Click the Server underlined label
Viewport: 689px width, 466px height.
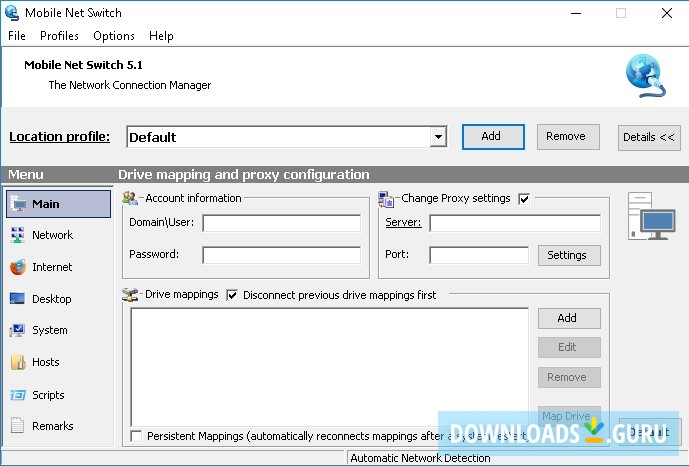(x=403, y=222)
